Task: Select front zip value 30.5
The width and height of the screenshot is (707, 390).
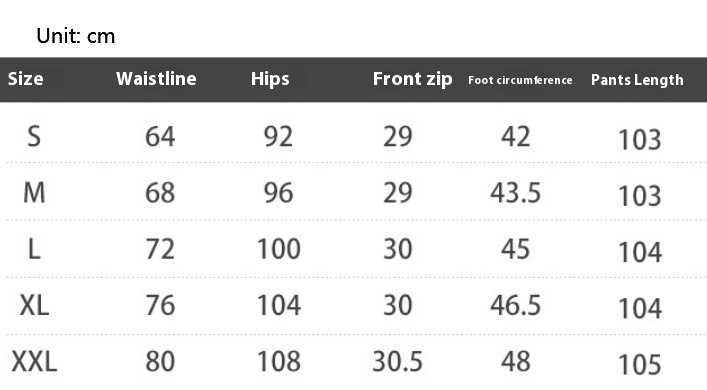Action: pyautogui.click(x=398, y=362)
